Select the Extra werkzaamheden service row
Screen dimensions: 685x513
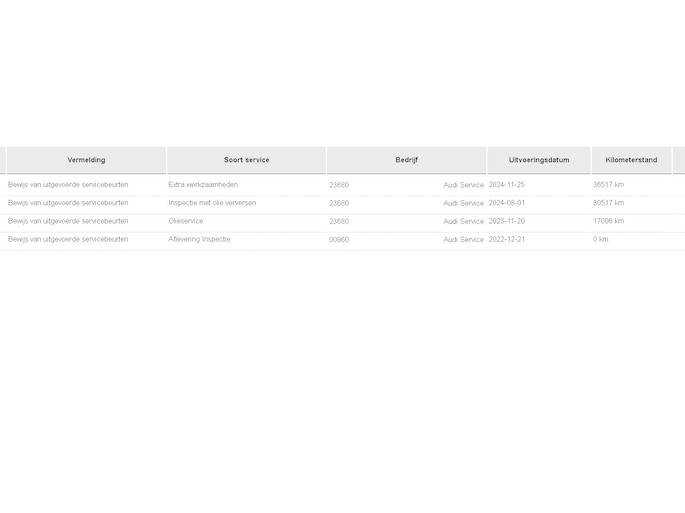pyautogui.click(x=203, y=185)
